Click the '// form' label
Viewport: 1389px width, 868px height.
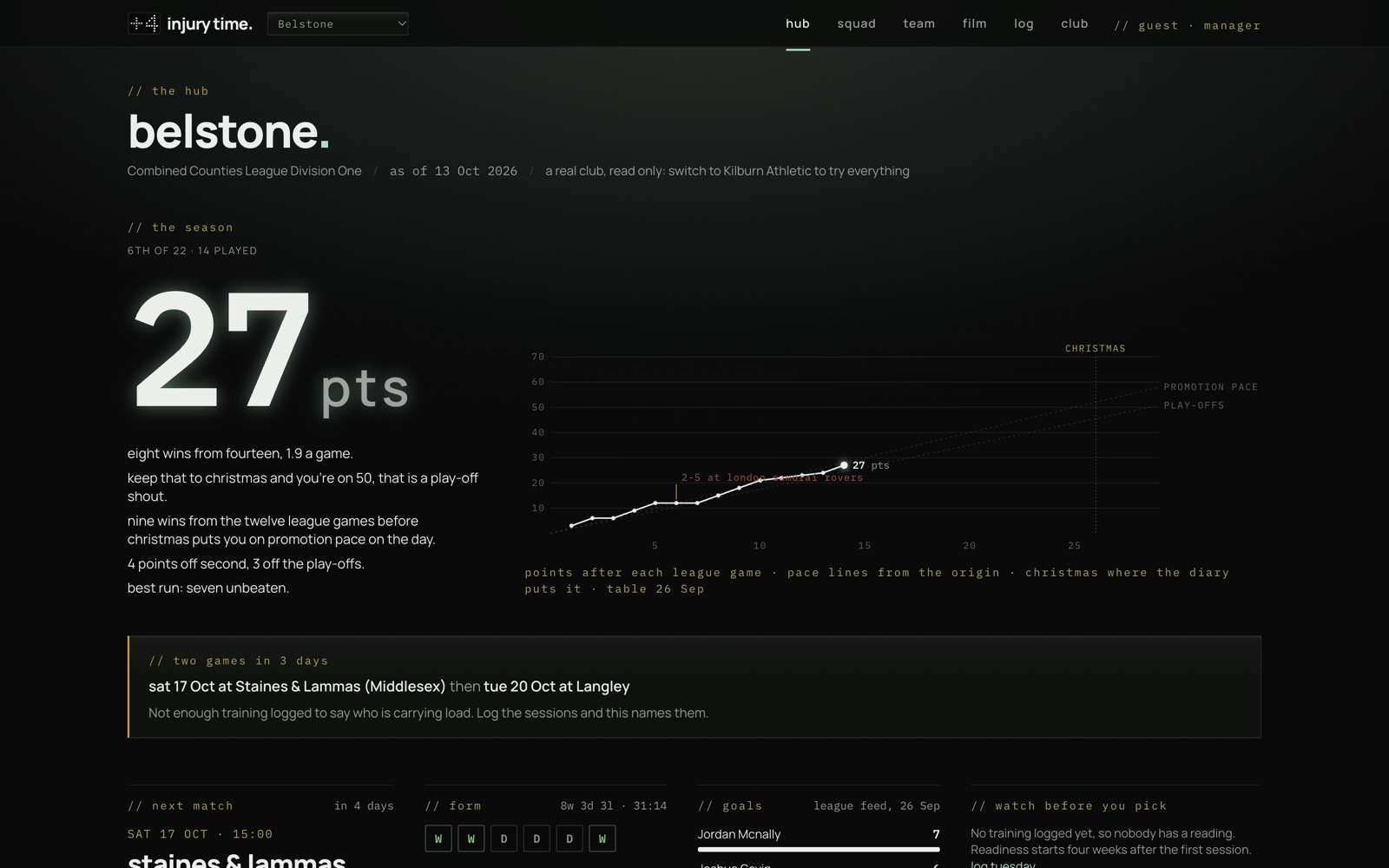453,806
